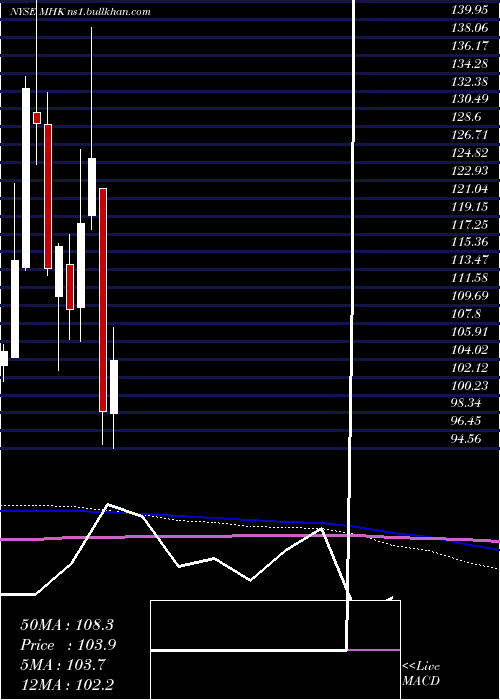
Task: Click the 96.45 price axis label
Action: (466, 421)
